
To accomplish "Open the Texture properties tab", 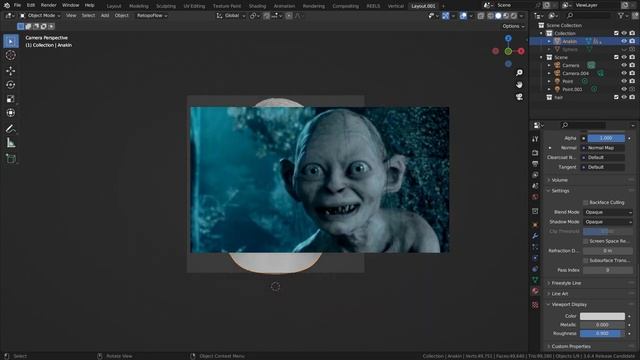I will [535, 305].
